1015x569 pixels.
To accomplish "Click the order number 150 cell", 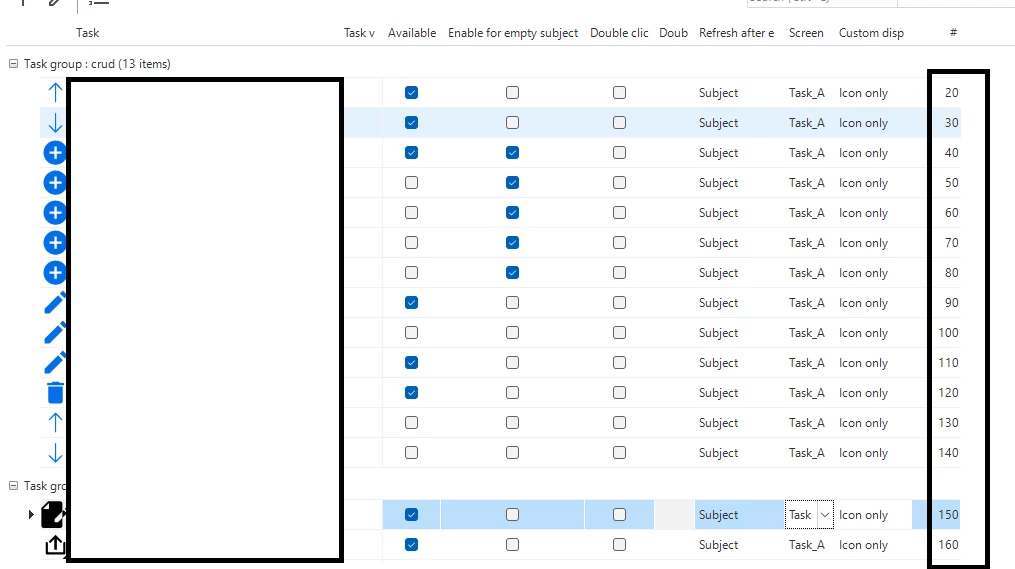I will click(948, 515).
